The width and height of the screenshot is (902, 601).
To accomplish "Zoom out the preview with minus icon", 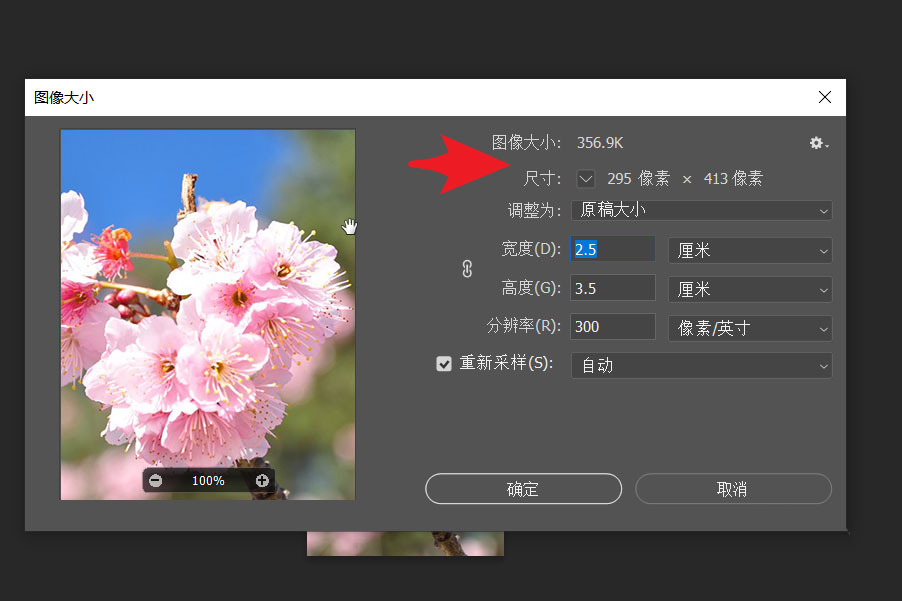I will click(x=155, y=480).
